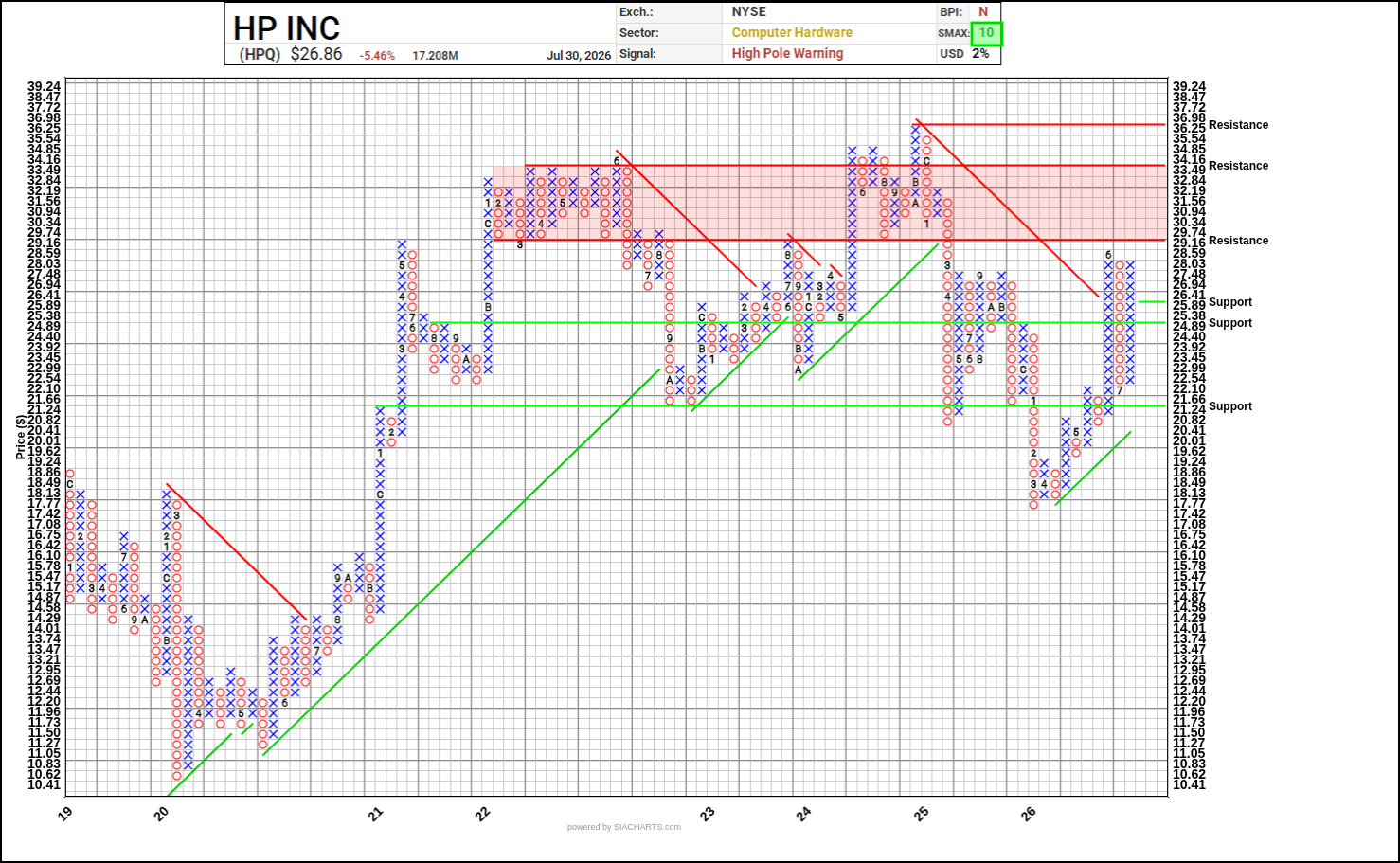Click year 23 on the time axis

click(x=708, y=813)
